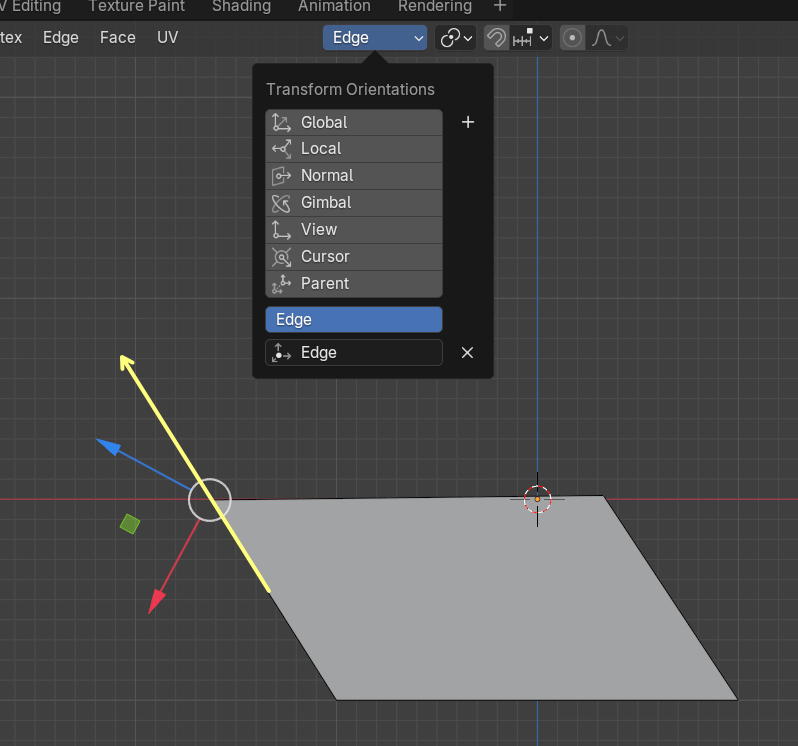
Task: Select Local transform orientation
Action: tap(354, 149)
